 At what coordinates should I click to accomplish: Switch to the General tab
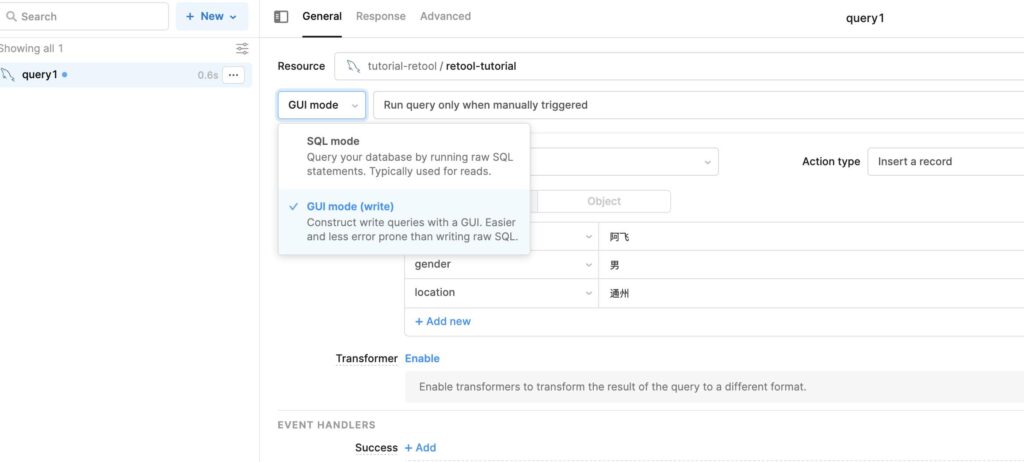point(322,16)
